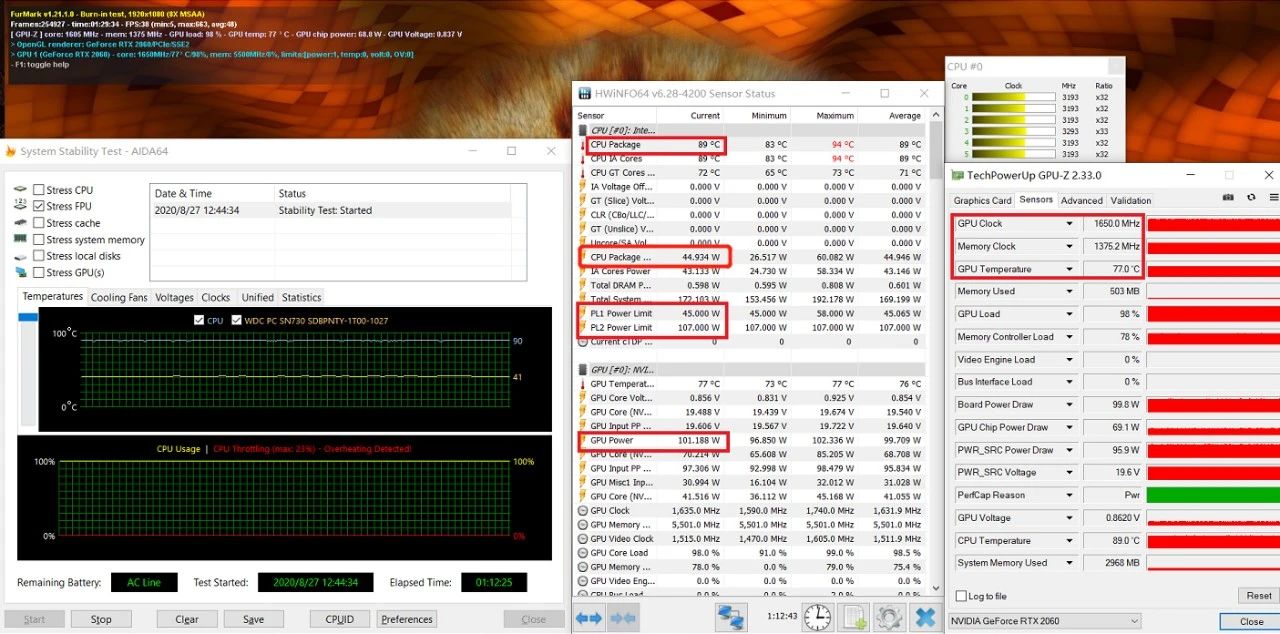1280x634 pixels.
Task: Click the disk icon beside Stress local disks
Action: (x=20, y=255)
